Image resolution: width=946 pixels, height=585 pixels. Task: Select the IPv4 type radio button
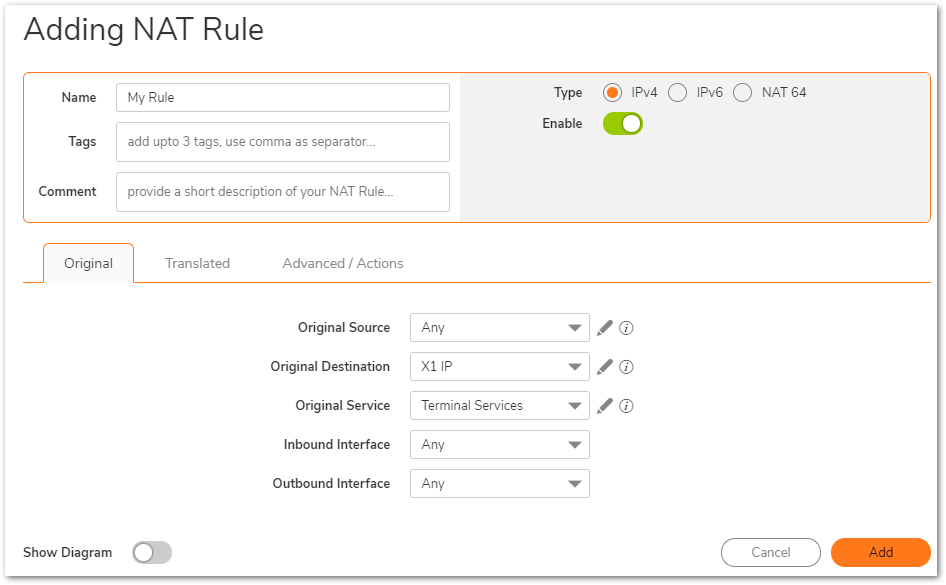point(613,93)
